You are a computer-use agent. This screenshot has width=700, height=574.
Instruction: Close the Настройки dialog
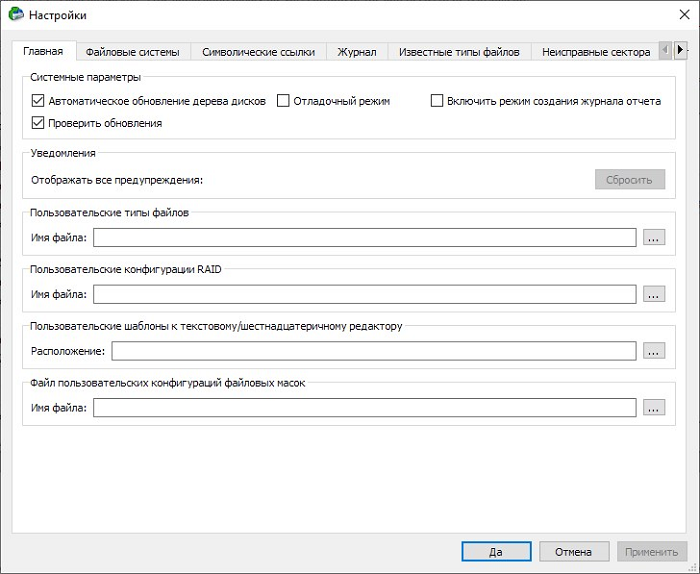click(x=684, y=15)
